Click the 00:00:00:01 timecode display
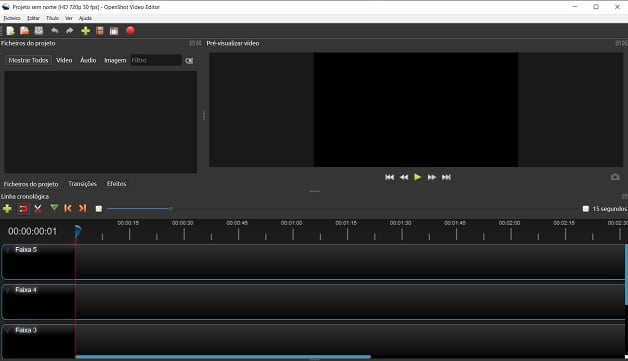The height and width of the screenshot is (361, 628). click(x=32, y=231)
